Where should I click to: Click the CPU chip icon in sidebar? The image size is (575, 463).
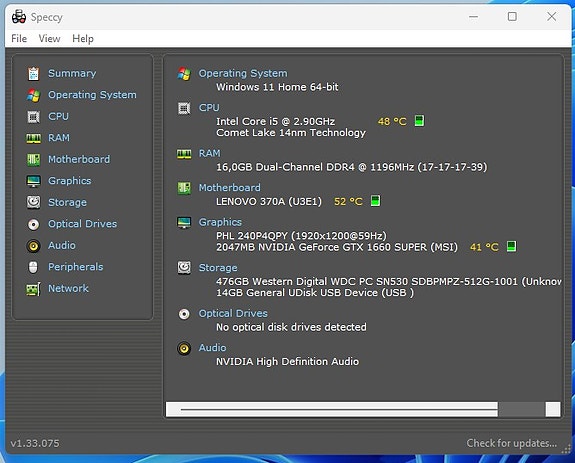[x=33, y=117]
